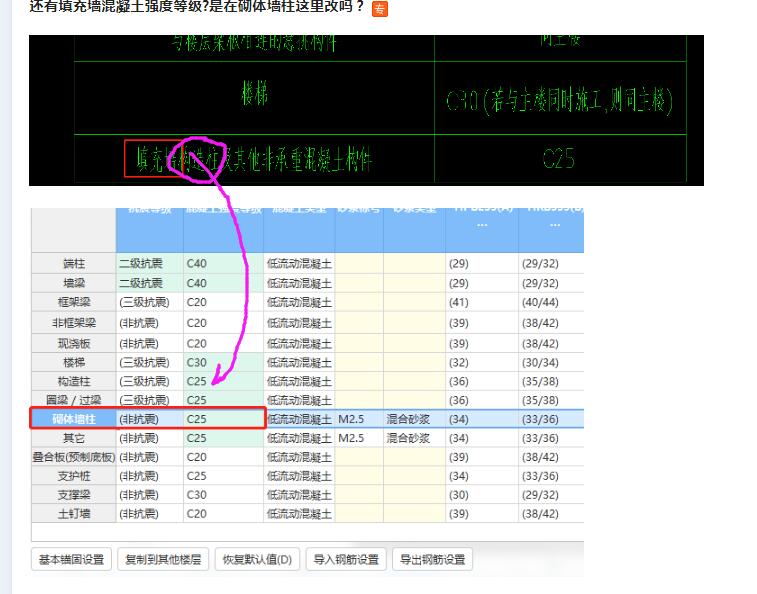Select the highlighted 砌体墙柱 row header

pos(74,419)
